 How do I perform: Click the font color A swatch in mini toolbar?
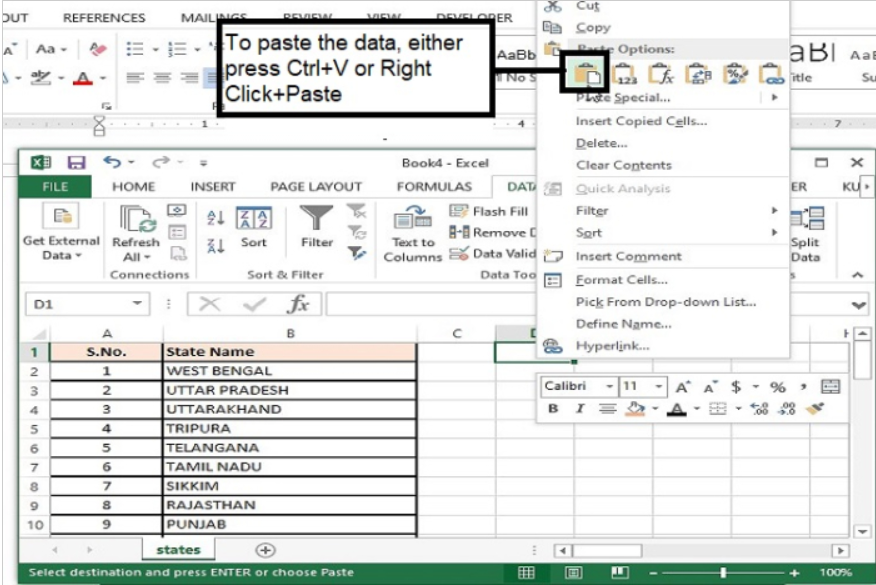677,409
